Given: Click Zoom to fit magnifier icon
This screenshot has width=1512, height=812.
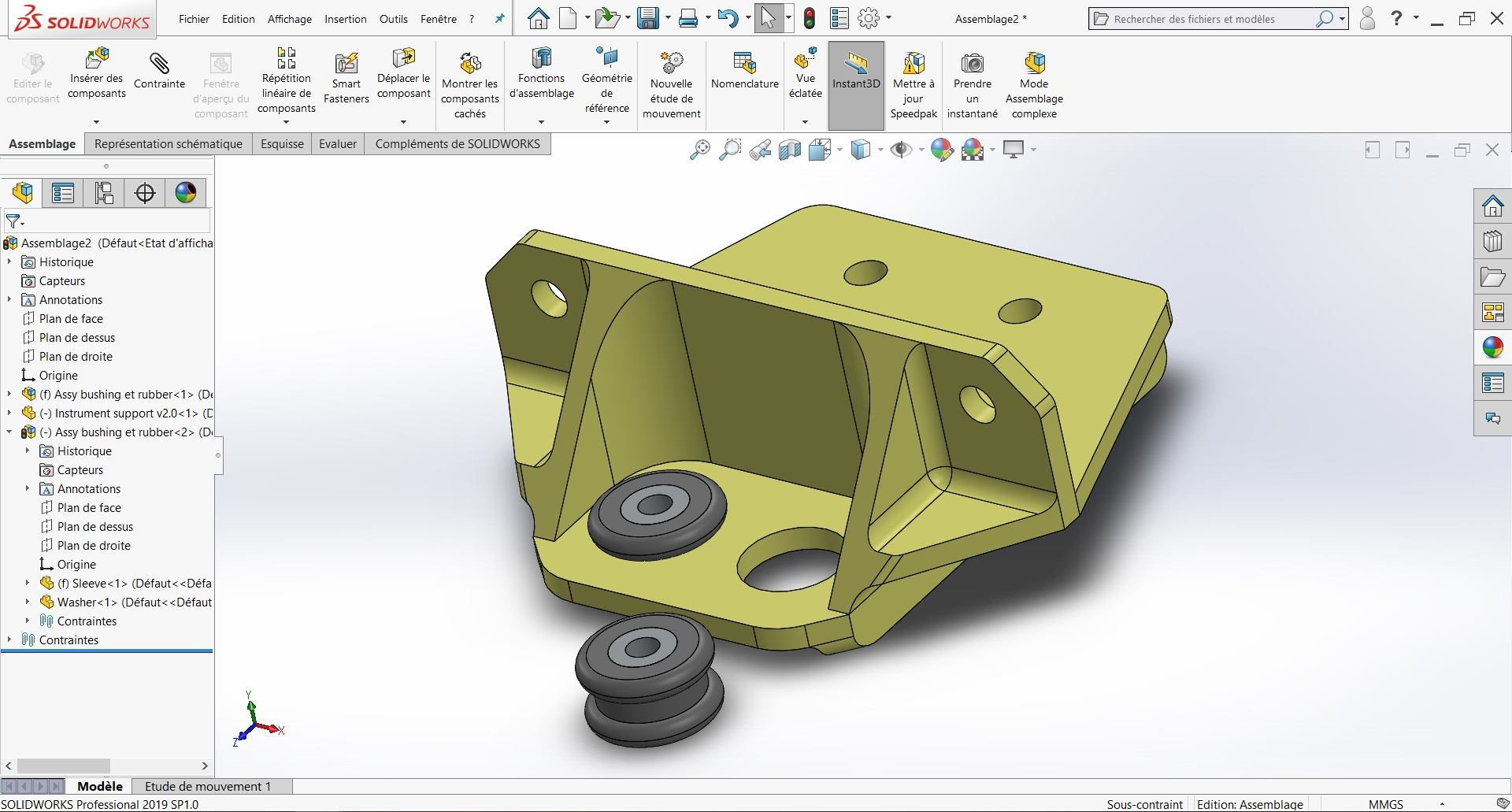Looking at the screenshot, I should (699, 150).
